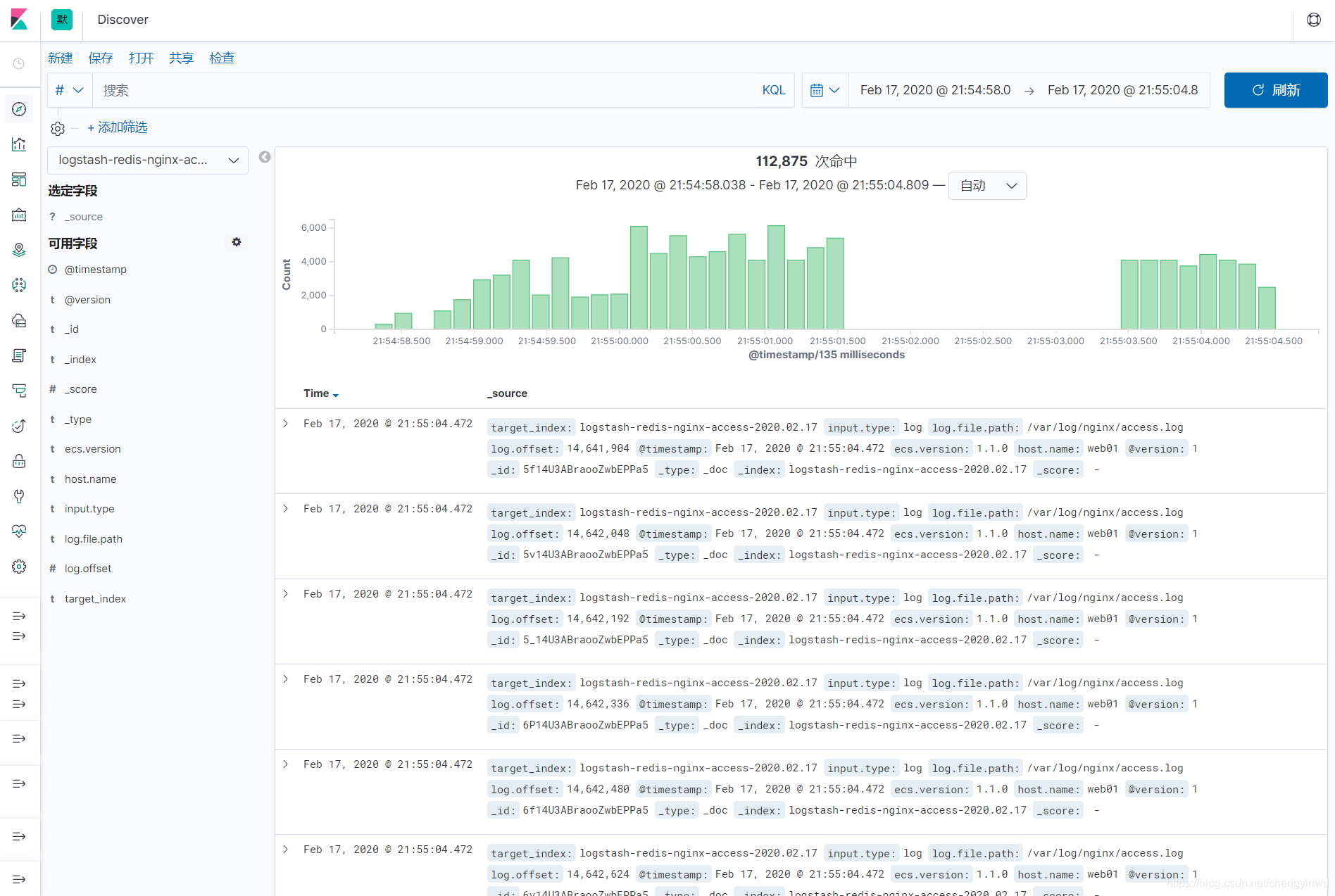Click the help icon at top right

[x=1314, y=20]
